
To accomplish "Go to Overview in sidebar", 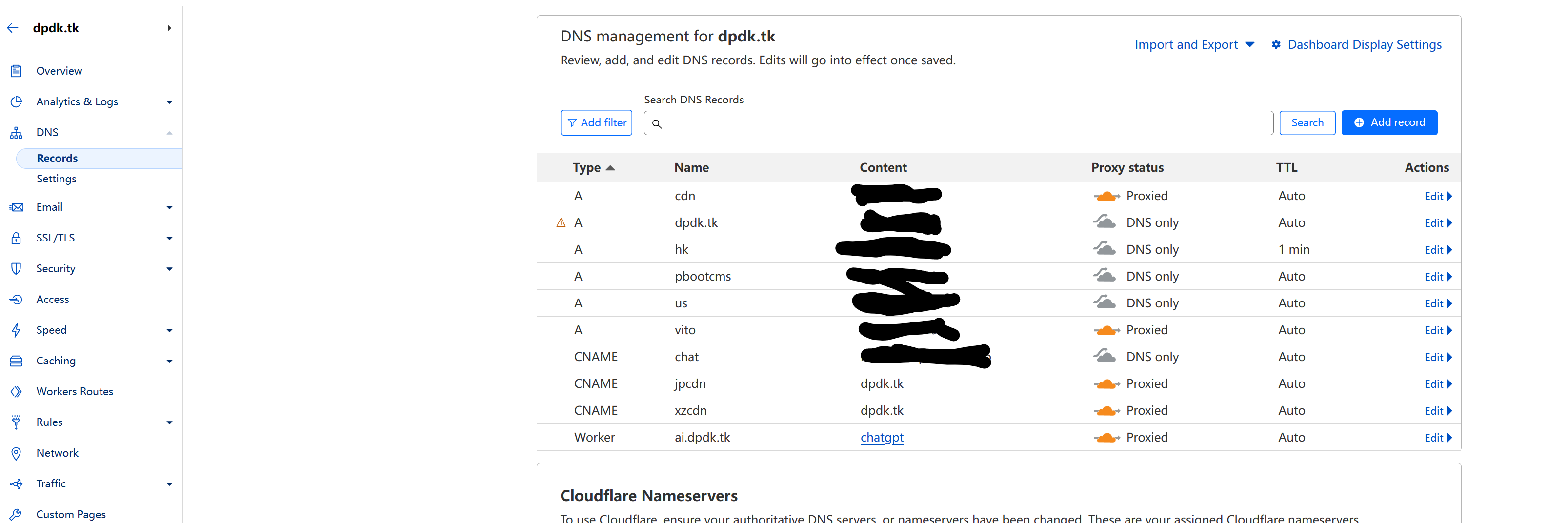I will (59, 71).
